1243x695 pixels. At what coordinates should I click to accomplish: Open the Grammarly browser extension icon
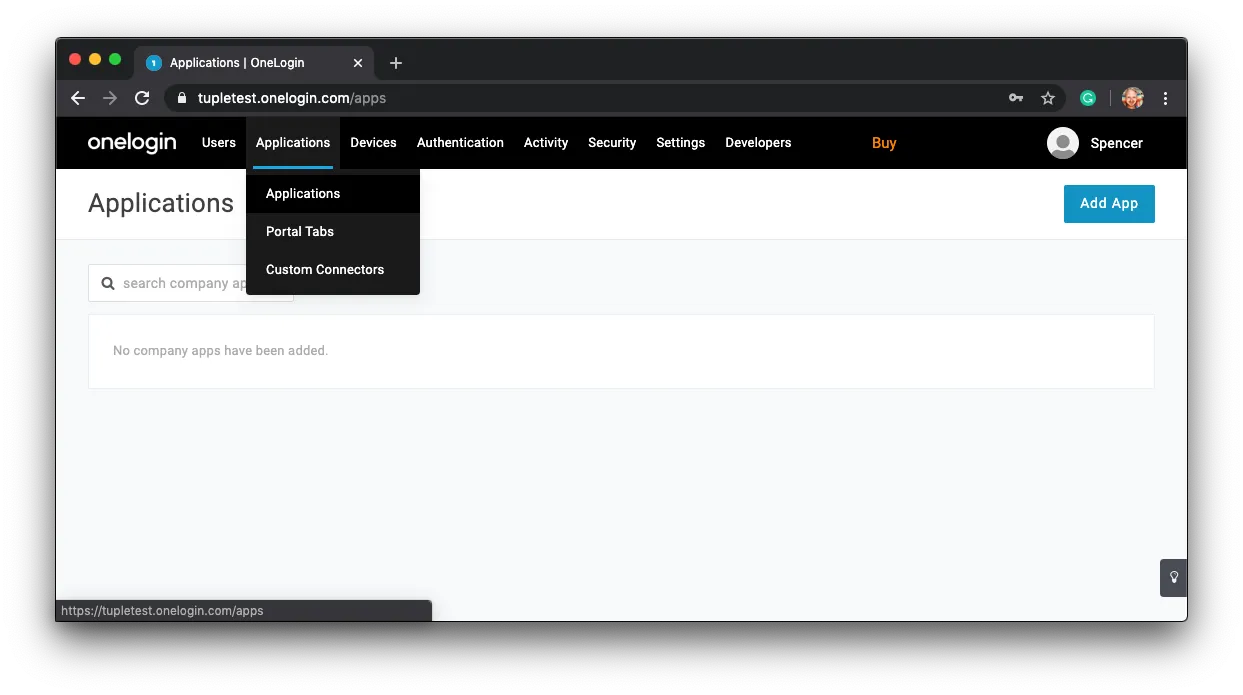[1088, 97]
